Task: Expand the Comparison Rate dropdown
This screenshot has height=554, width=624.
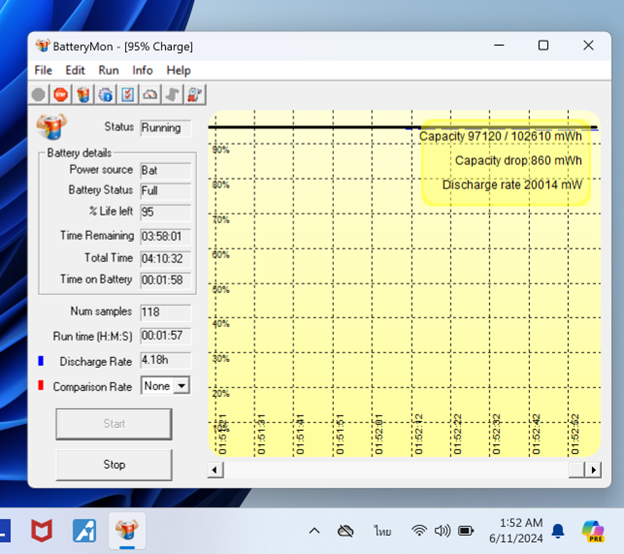Action: click(x=181, y=386)
